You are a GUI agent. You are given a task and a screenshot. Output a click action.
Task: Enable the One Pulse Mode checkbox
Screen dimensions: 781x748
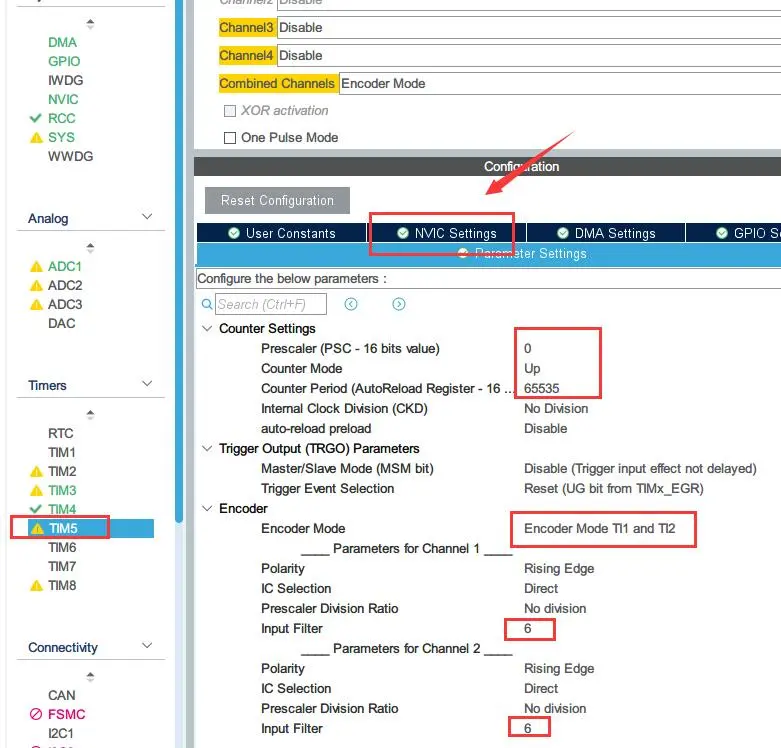click(230, 138)
